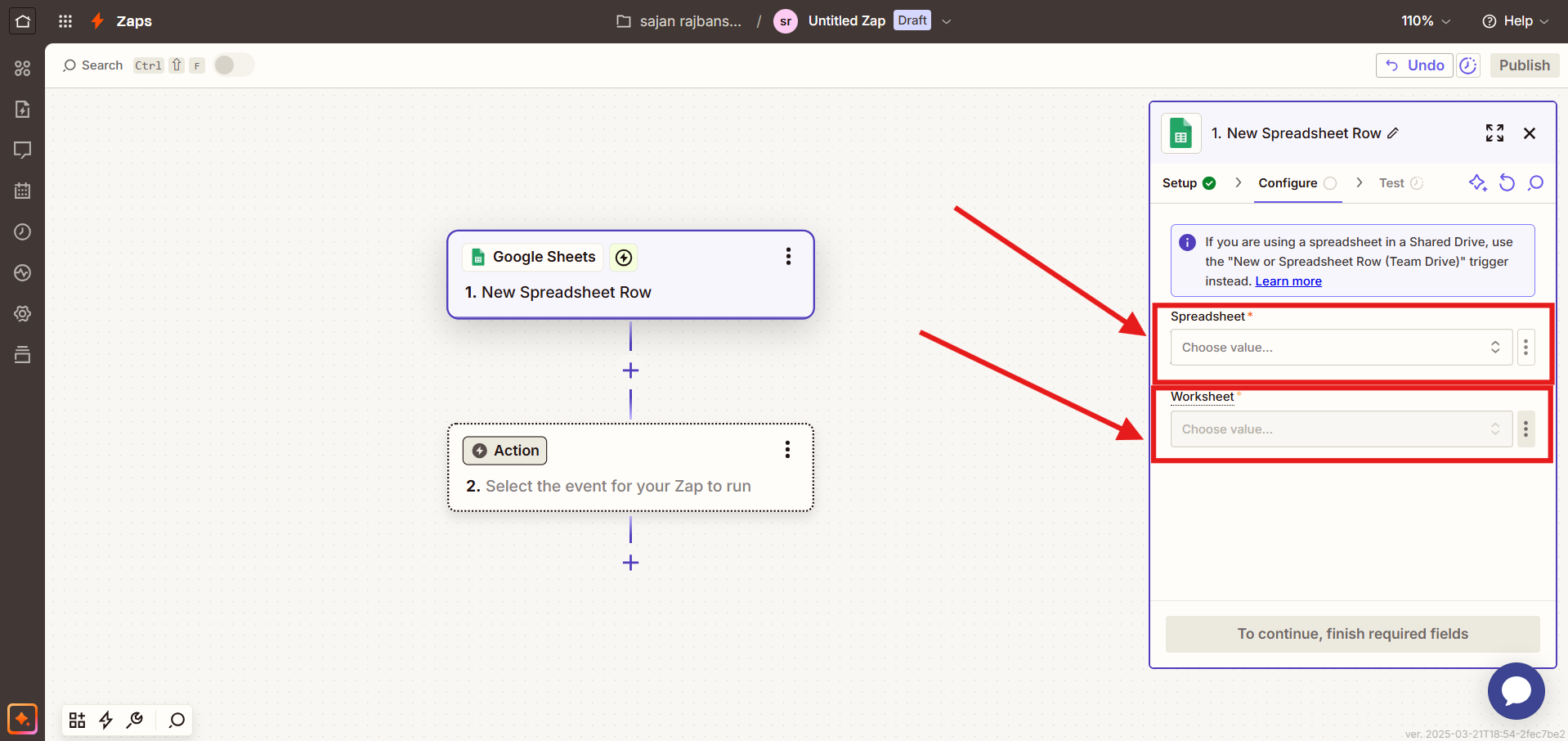Click the canvas layout grid icon
This screenshot has height=741, width=1568.
pyautogui.click(x=77, y=720)
